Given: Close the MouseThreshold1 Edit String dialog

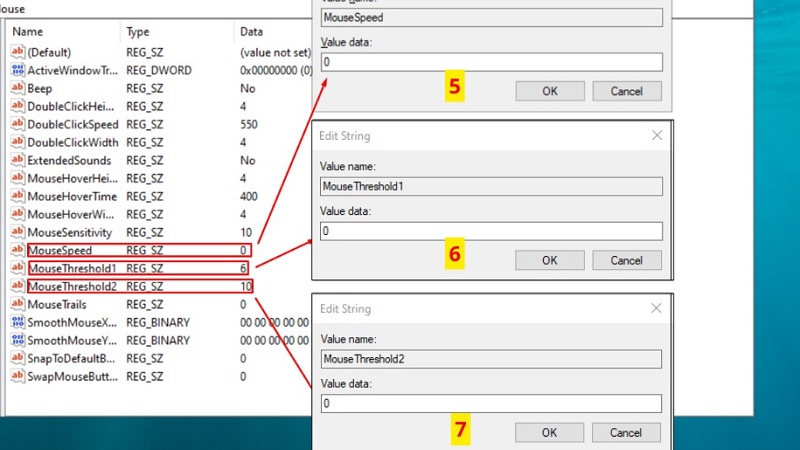Looking at the screenshot, I should click(x=657, y=135).
